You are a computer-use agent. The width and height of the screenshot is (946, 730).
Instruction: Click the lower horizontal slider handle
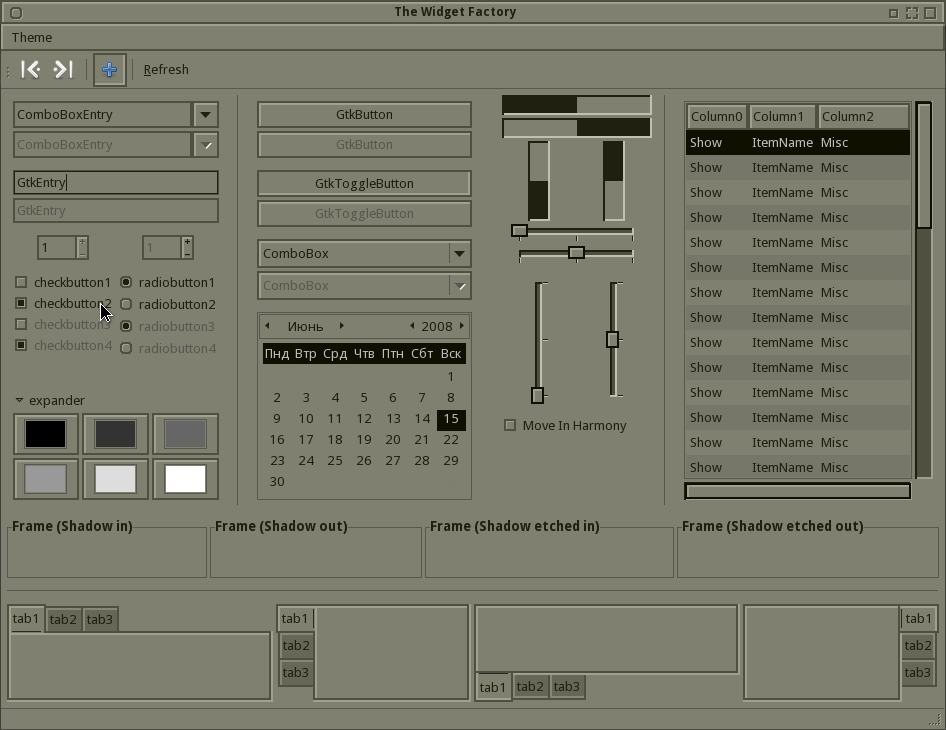(576, 252)
